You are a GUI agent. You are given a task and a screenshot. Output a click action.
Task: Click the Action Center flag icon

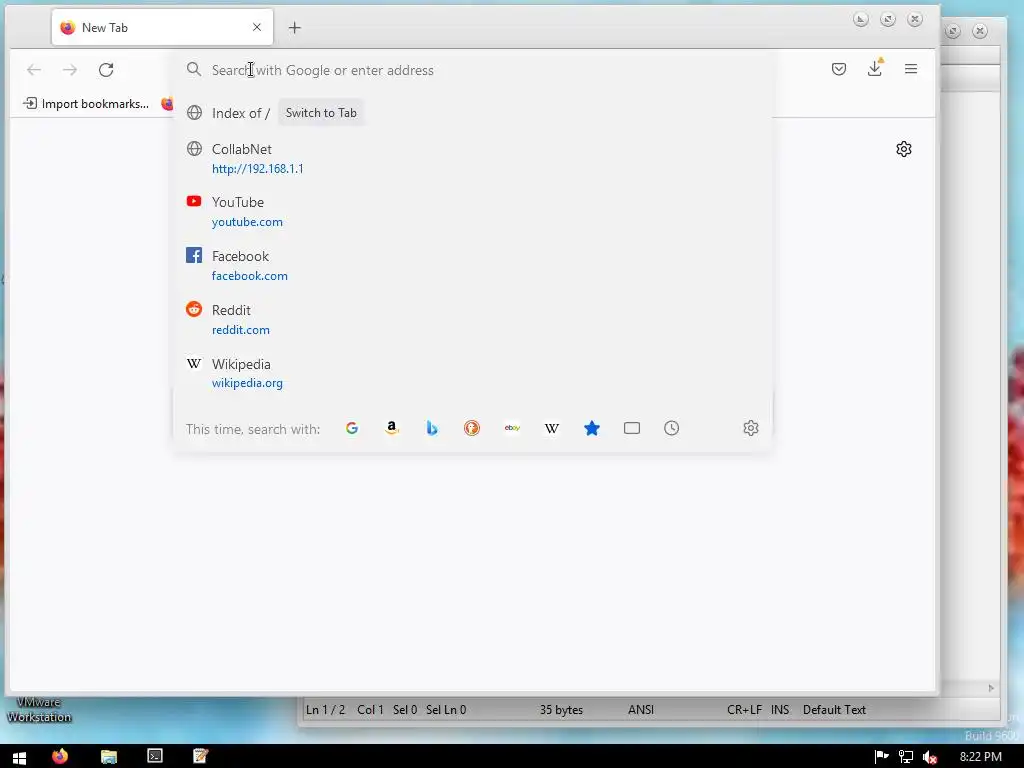(x=881, y=757)
